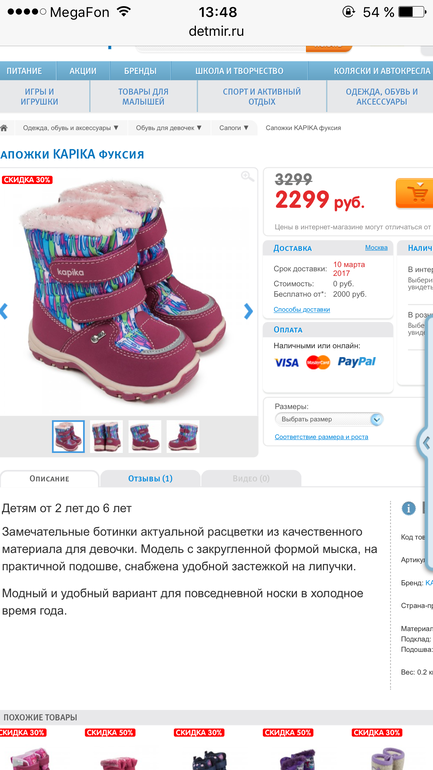This screenshot has height=770, width=433.
Task: Click the blue info icon
Action: coord(408,508)
